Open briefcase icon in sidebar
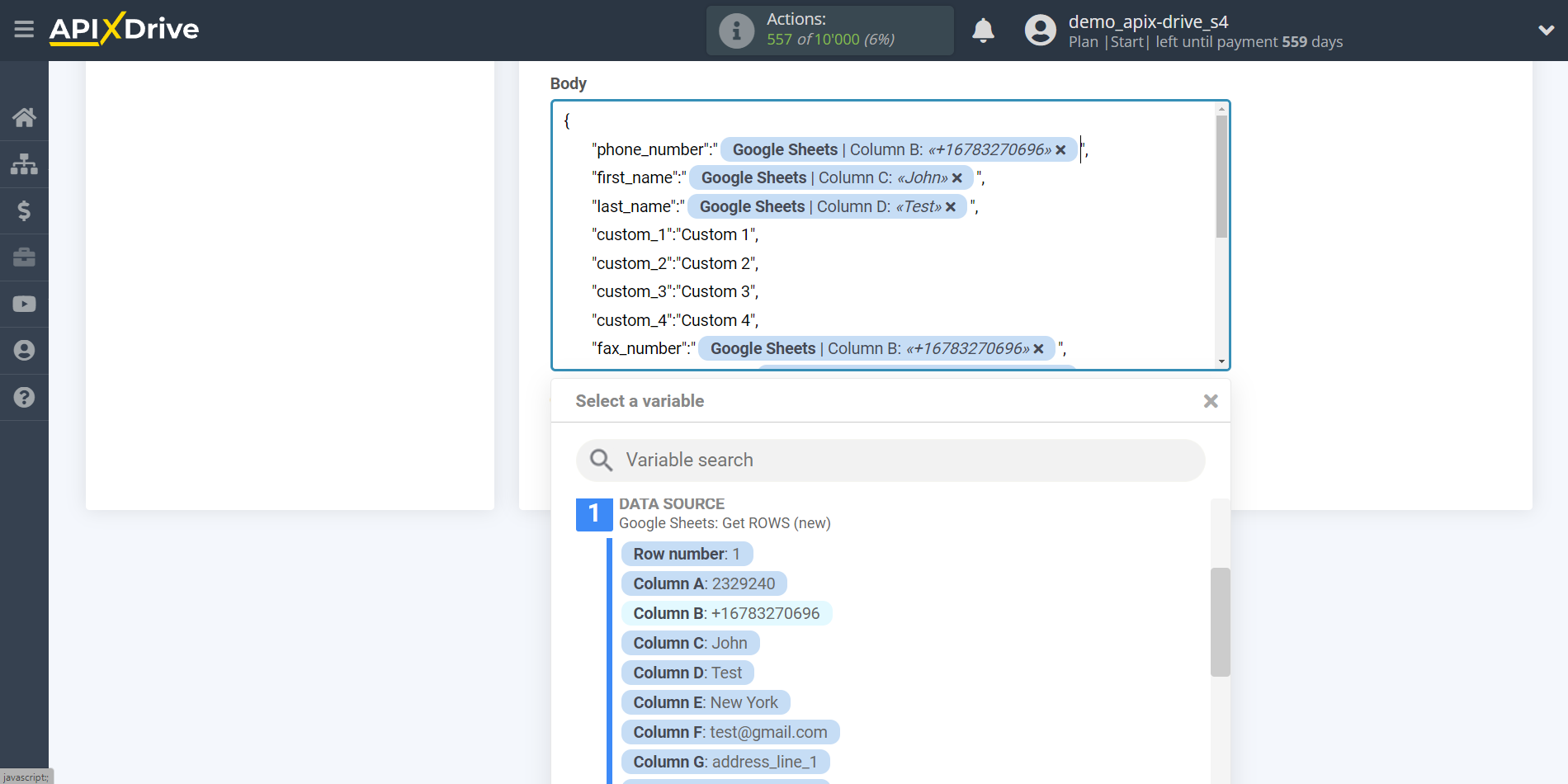This screenshot has width=1568, height=784. (x=24, y=257)
